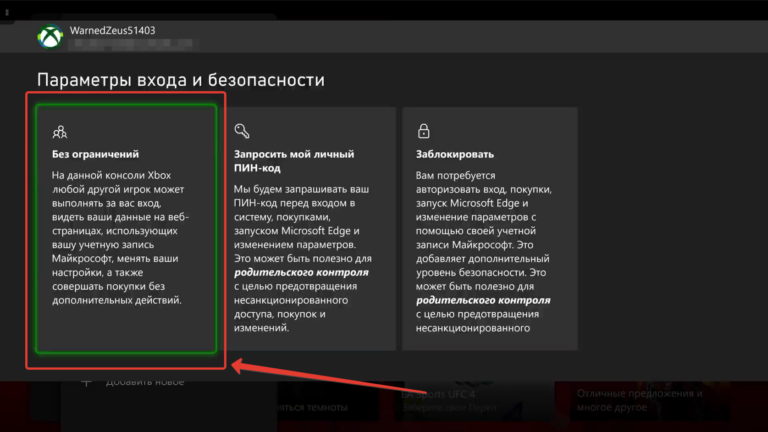Choose the Заблокировать security option

[454, 155]
